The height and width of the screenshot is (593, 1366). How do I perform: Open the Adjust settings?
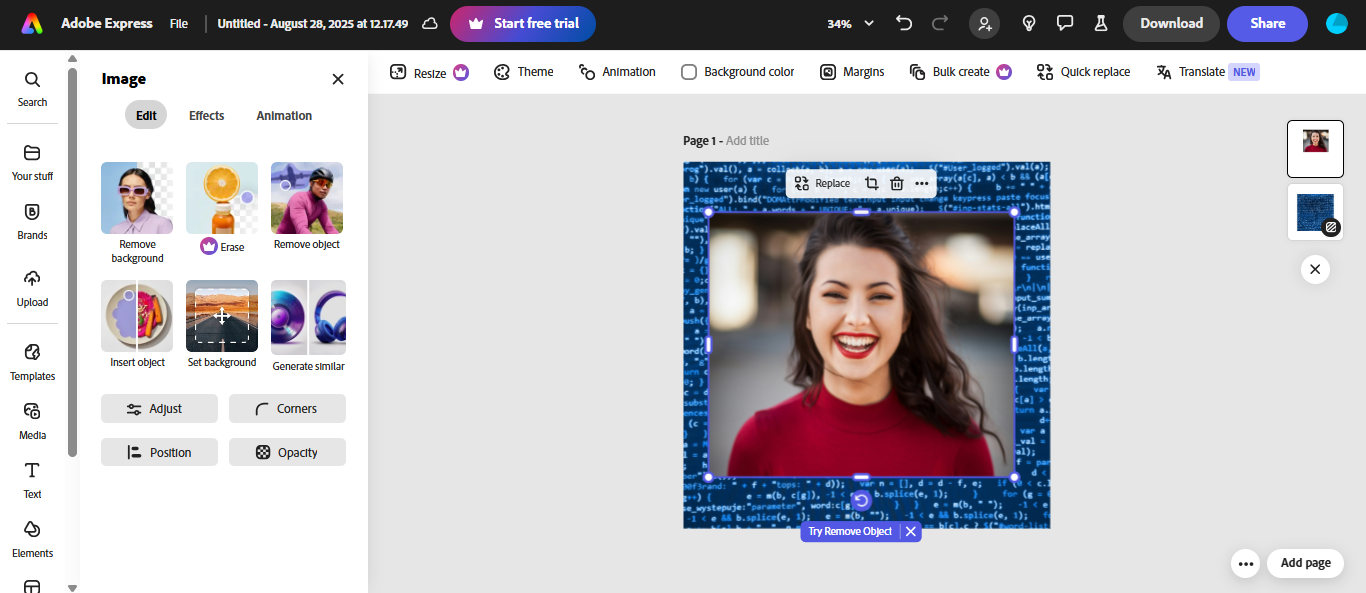159,408
